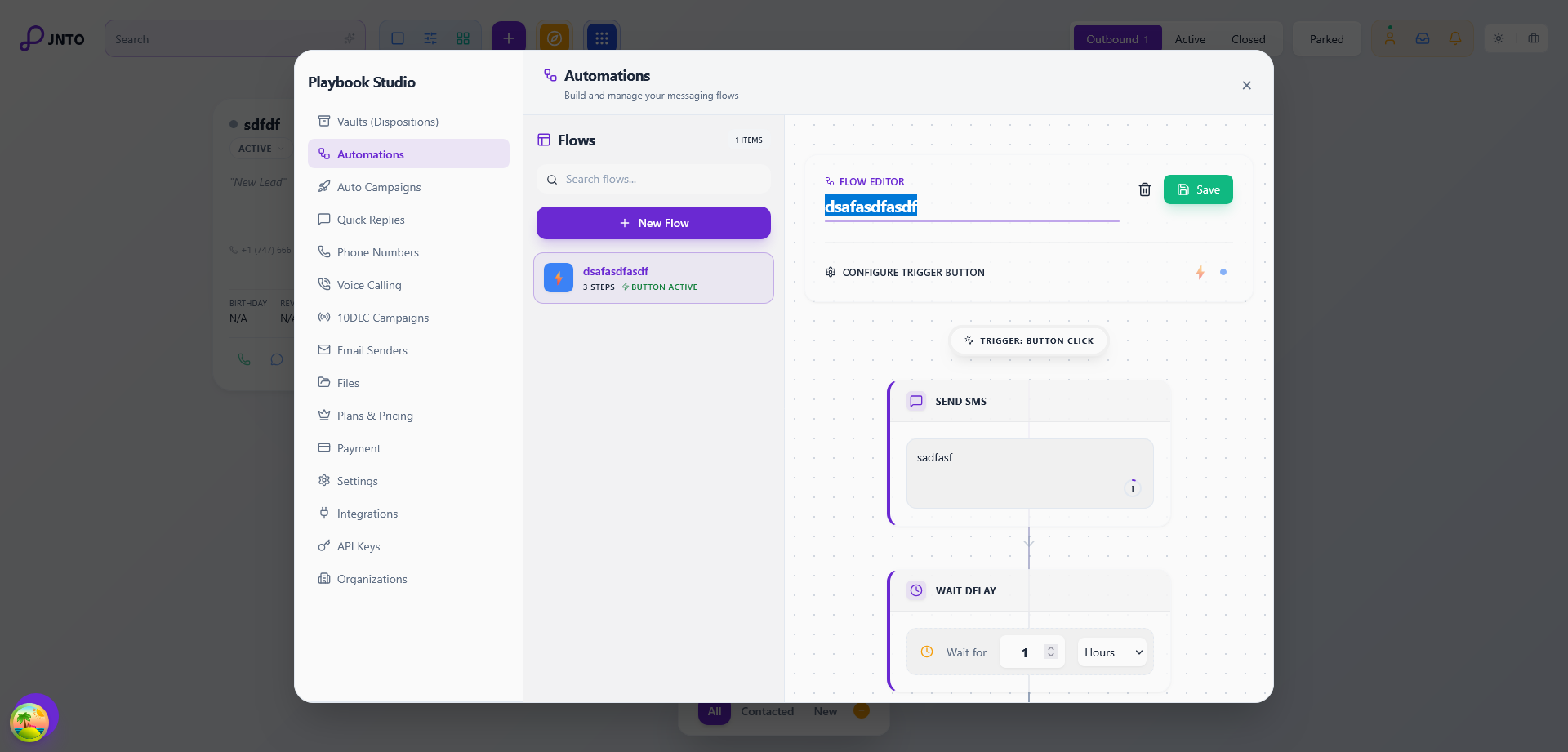Click the purple plus button in top bar
This screenshot has width=1568, height=752.
[509, 38]
